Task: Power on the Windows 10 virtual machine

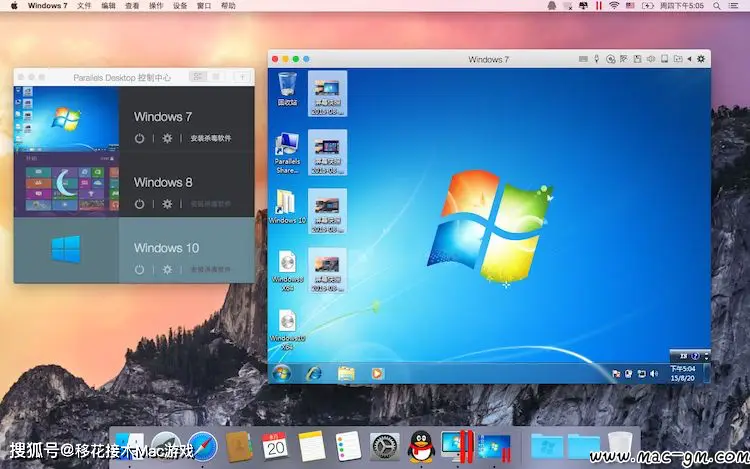Action: pos(139,270)
